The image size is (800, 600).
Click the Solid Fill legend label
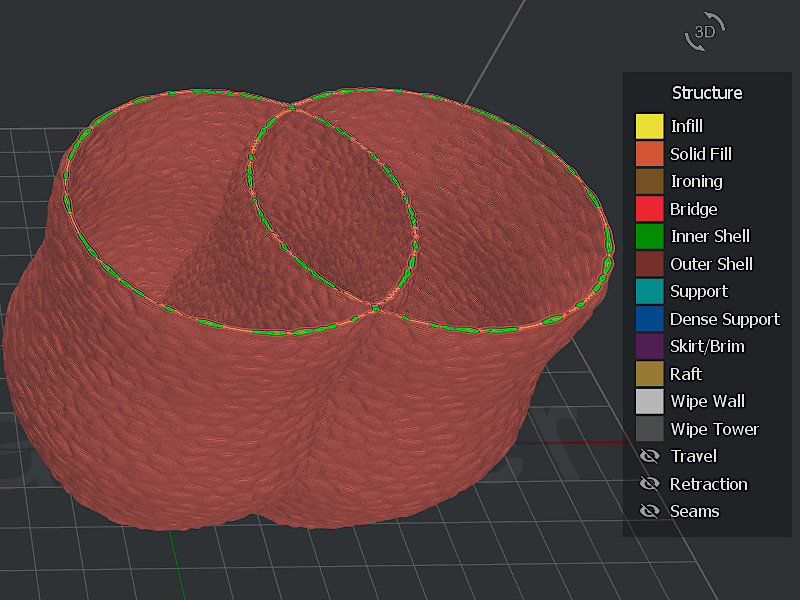[701, 154]
